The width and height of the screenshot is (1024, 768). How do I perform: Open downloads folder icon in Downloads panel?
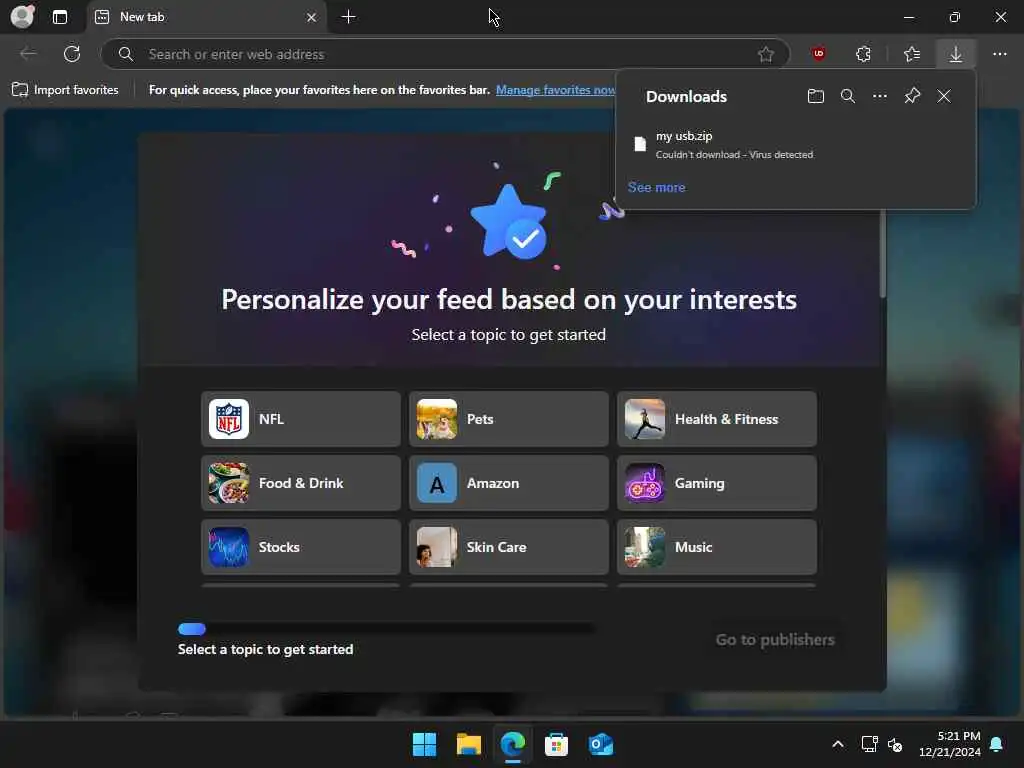tap(815, 96)
